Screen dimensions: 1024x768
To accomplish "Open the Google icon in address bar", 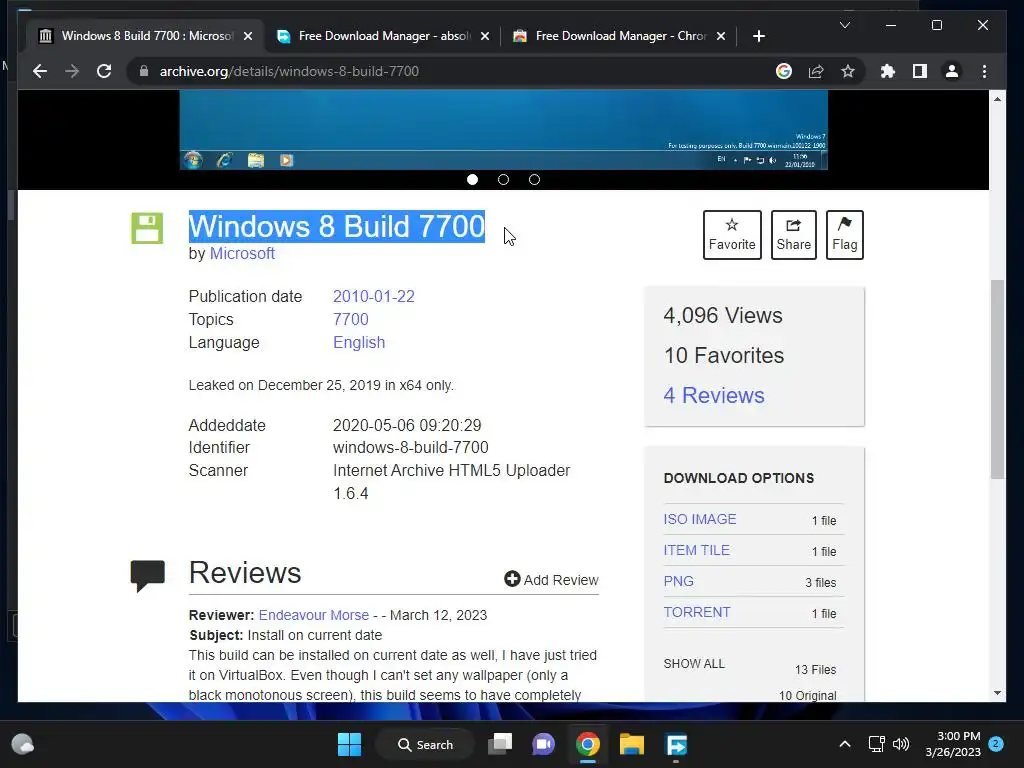I will [784, 71].
